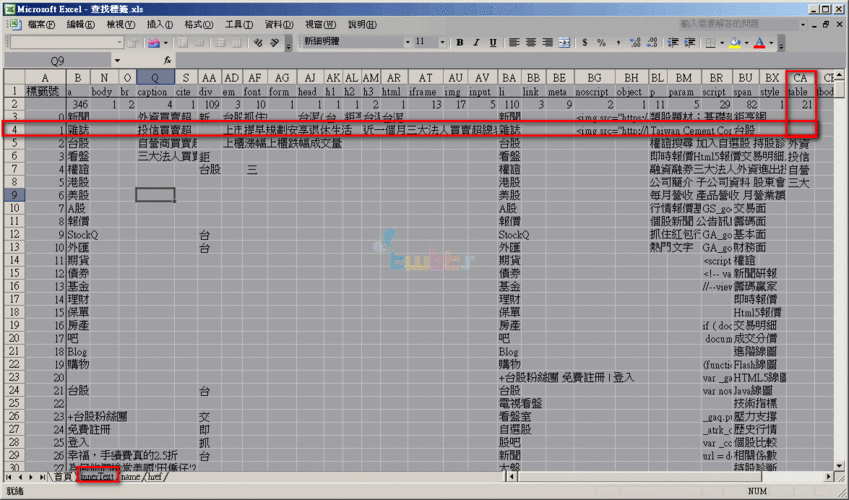The height and width of the screenshot is (500, 849).
Task: Open the help question box dropdown arrow
Action: [802, 24]
